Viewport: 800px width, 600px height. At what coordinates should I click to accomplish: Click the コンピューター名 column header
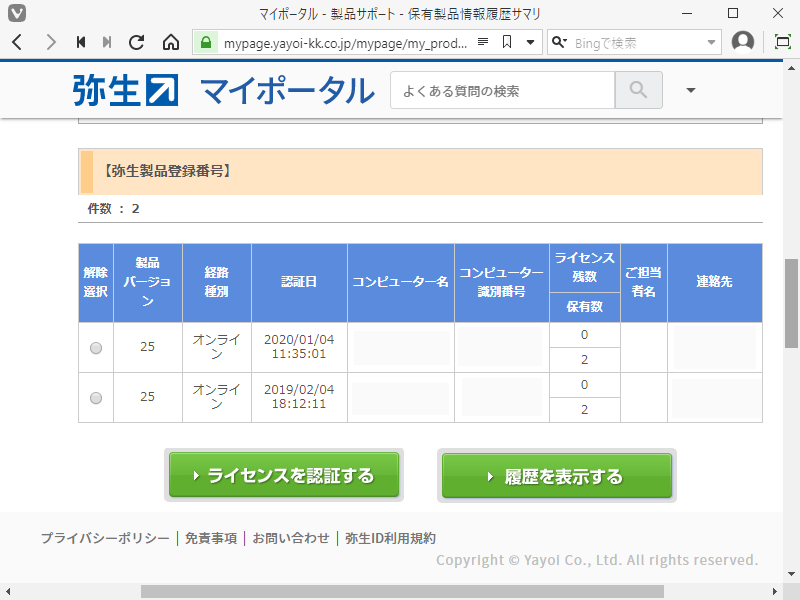401,283
